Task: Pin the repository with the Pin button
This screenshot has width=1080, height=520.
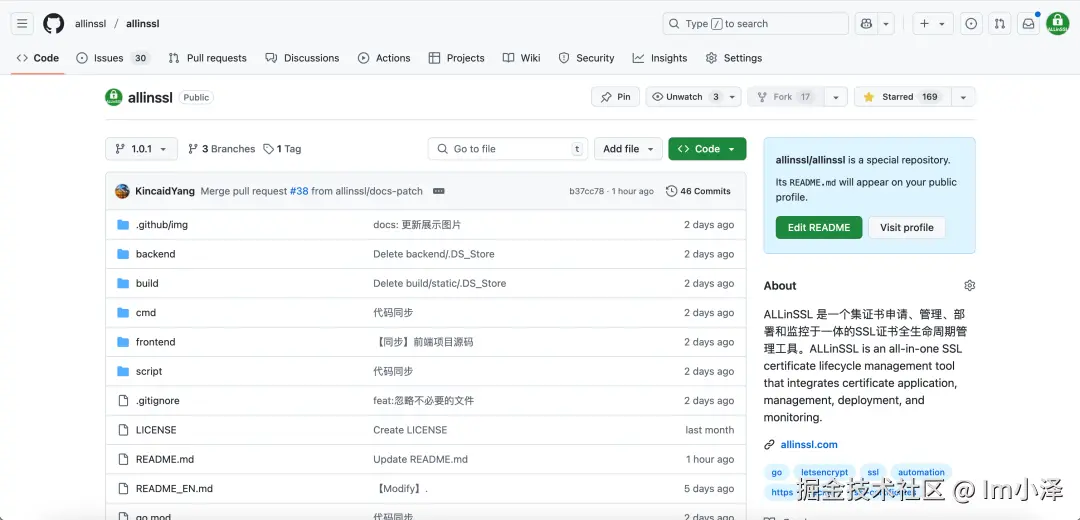Action: coord(616,97)
